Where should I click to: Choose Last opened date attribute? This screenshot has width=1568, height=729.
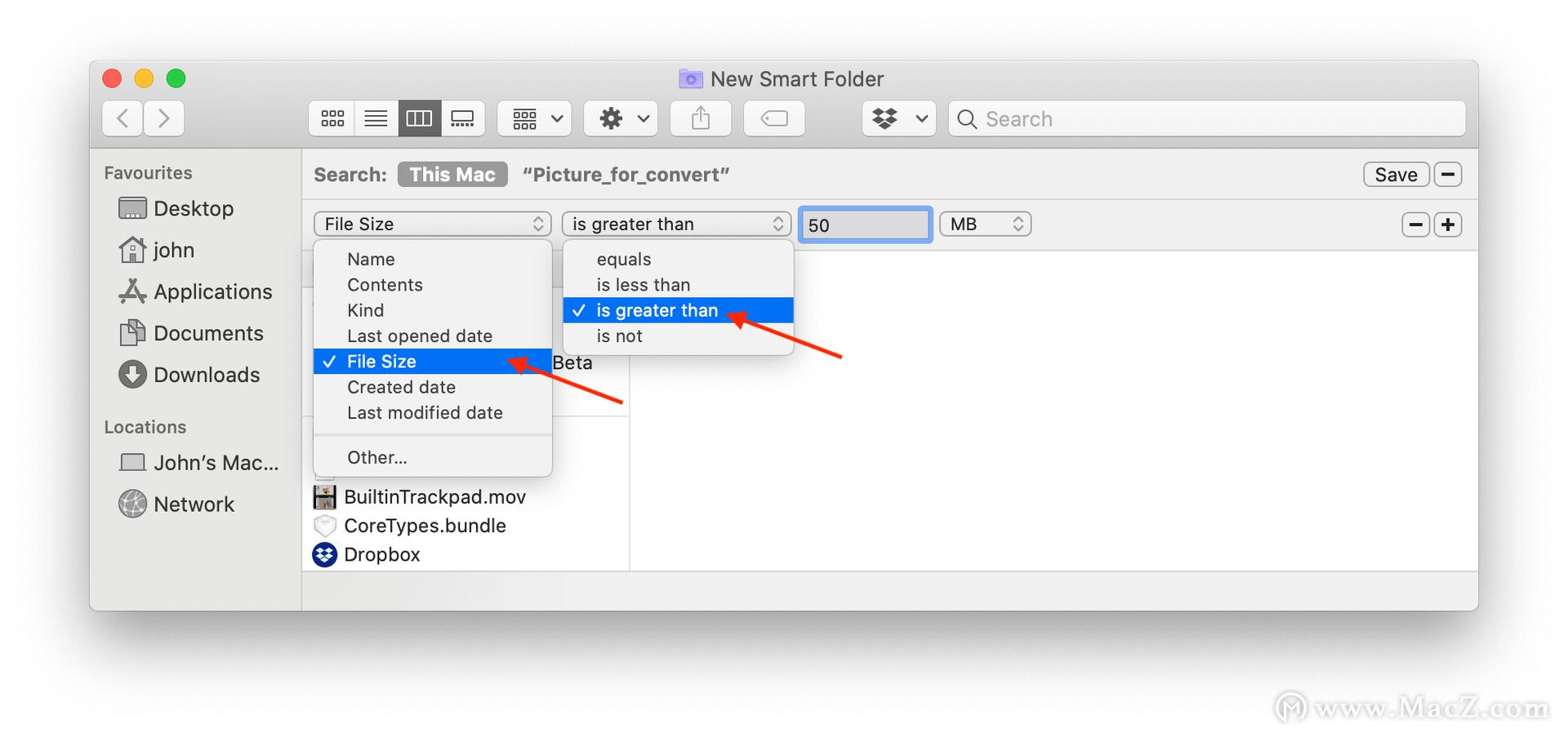click(433, 336)
